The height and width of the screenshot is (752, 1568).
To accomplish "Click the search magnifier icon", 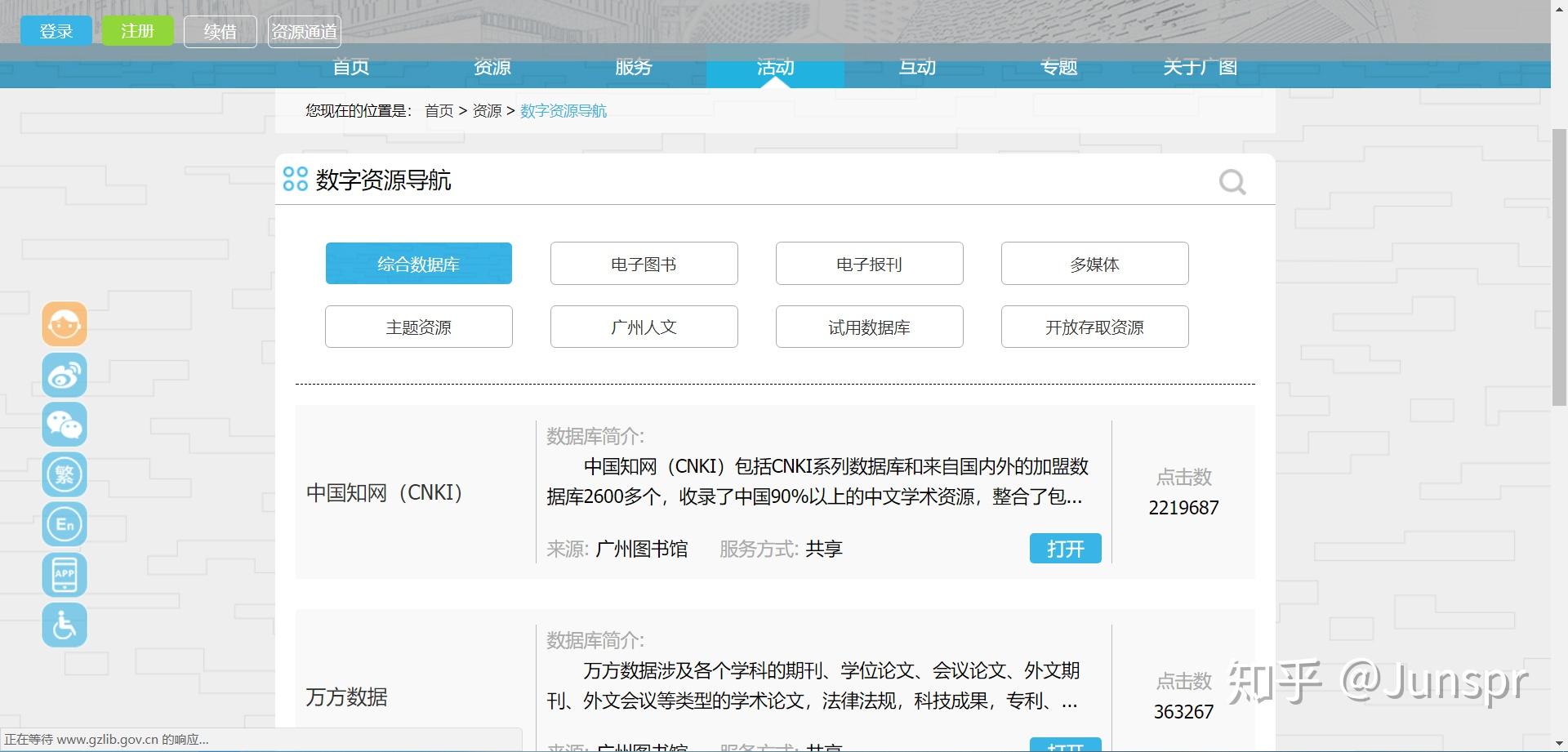I will click(x=1232, y=181).
